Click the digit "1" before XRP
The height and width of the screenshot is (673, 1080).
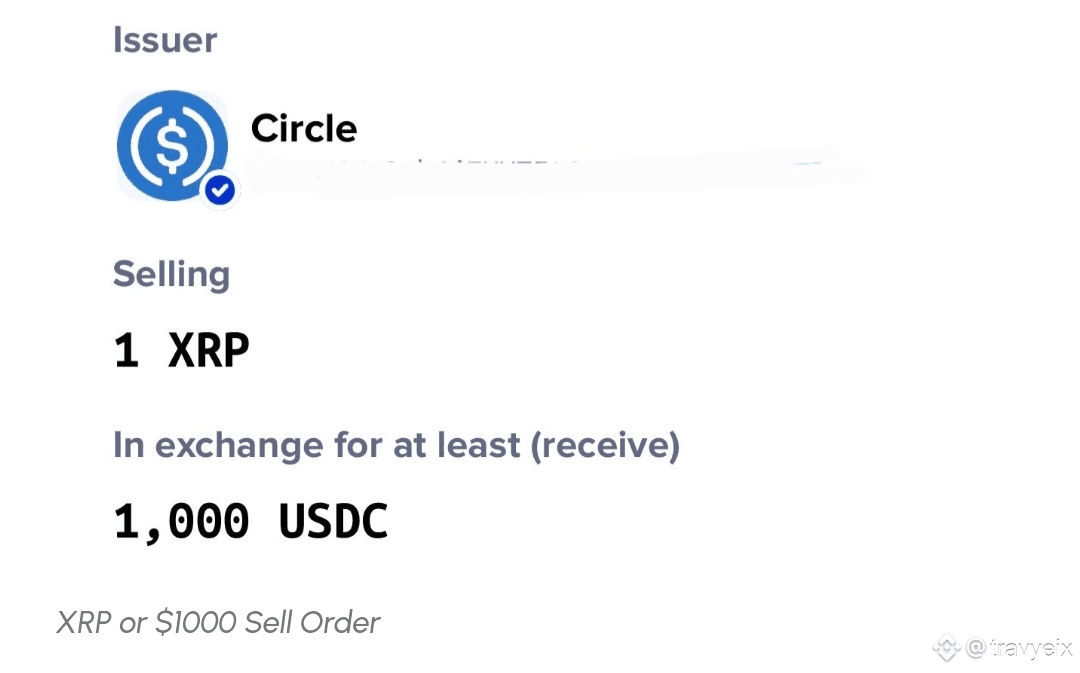click(126, 351)
